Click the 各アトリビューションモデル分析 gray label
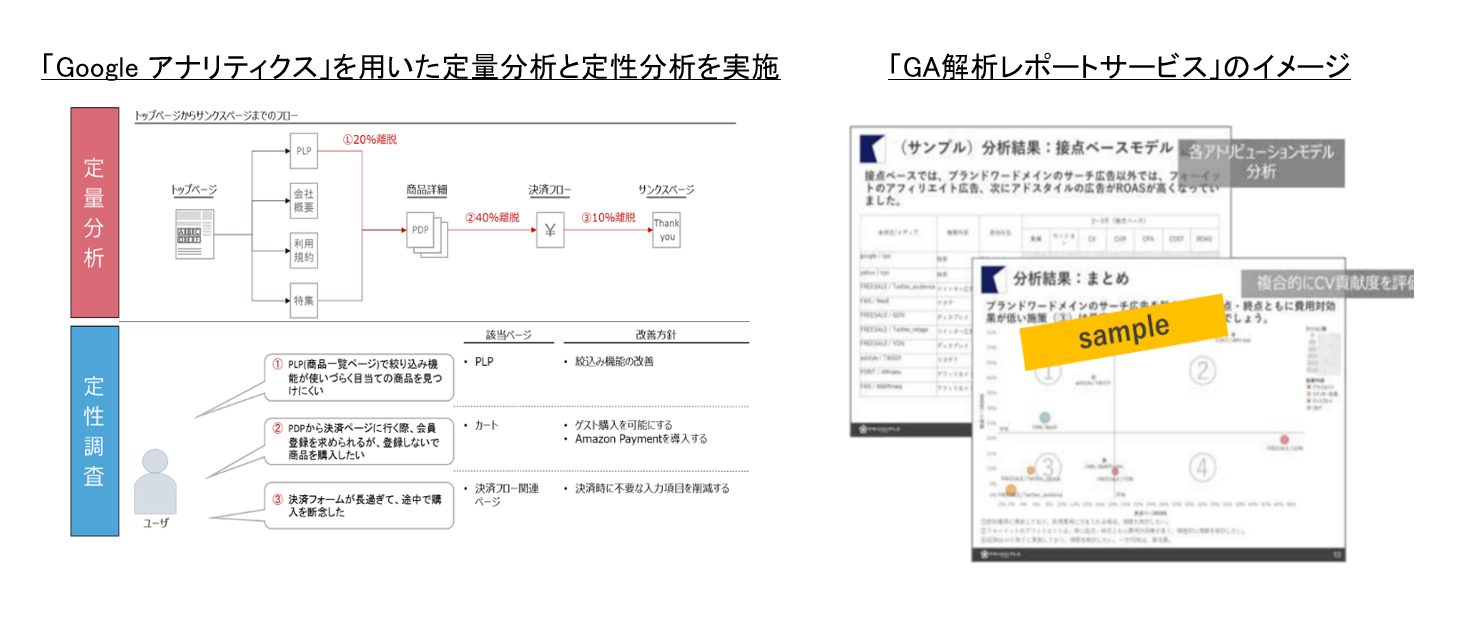1469x628 pixels. 1261,162
